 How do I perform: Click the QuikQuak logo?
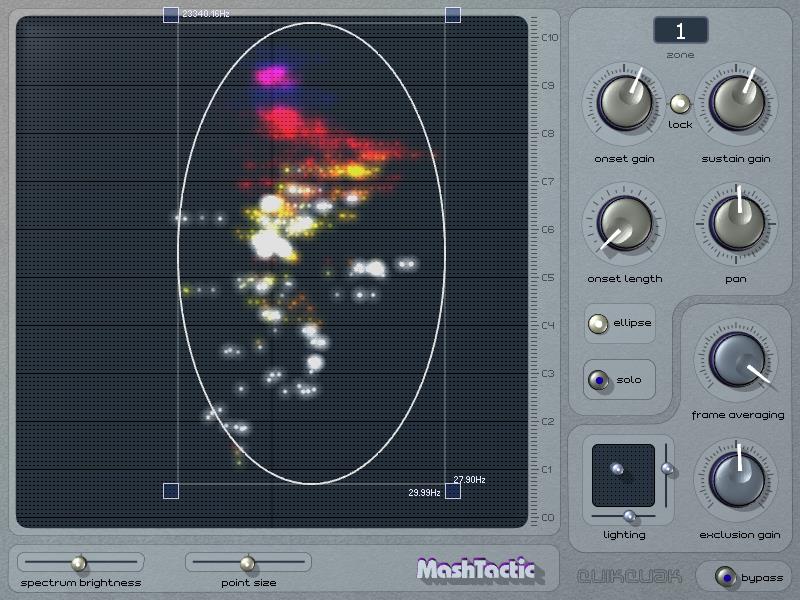(630, 577)
